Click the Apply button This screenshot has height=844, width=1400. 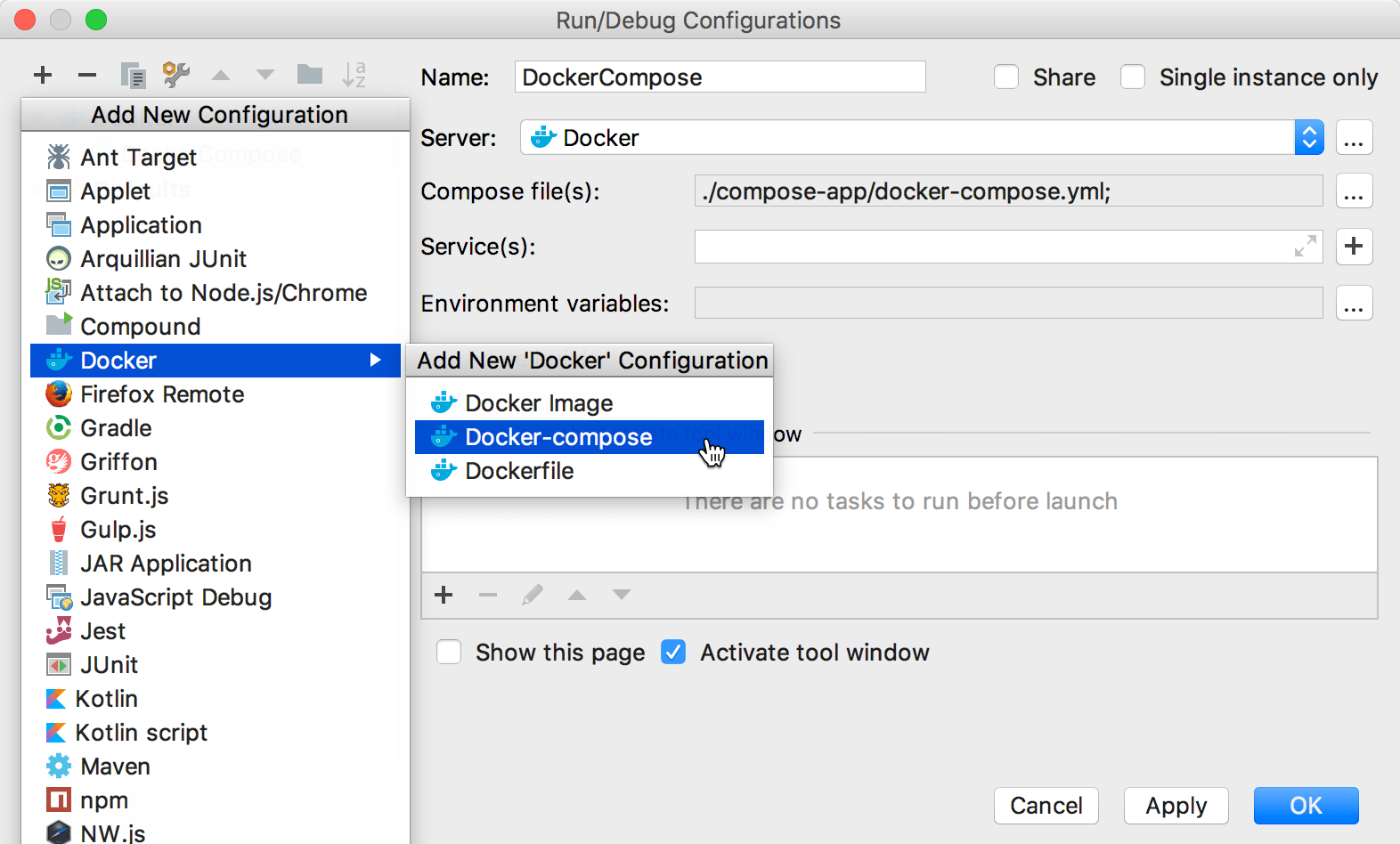[1176, 806]
